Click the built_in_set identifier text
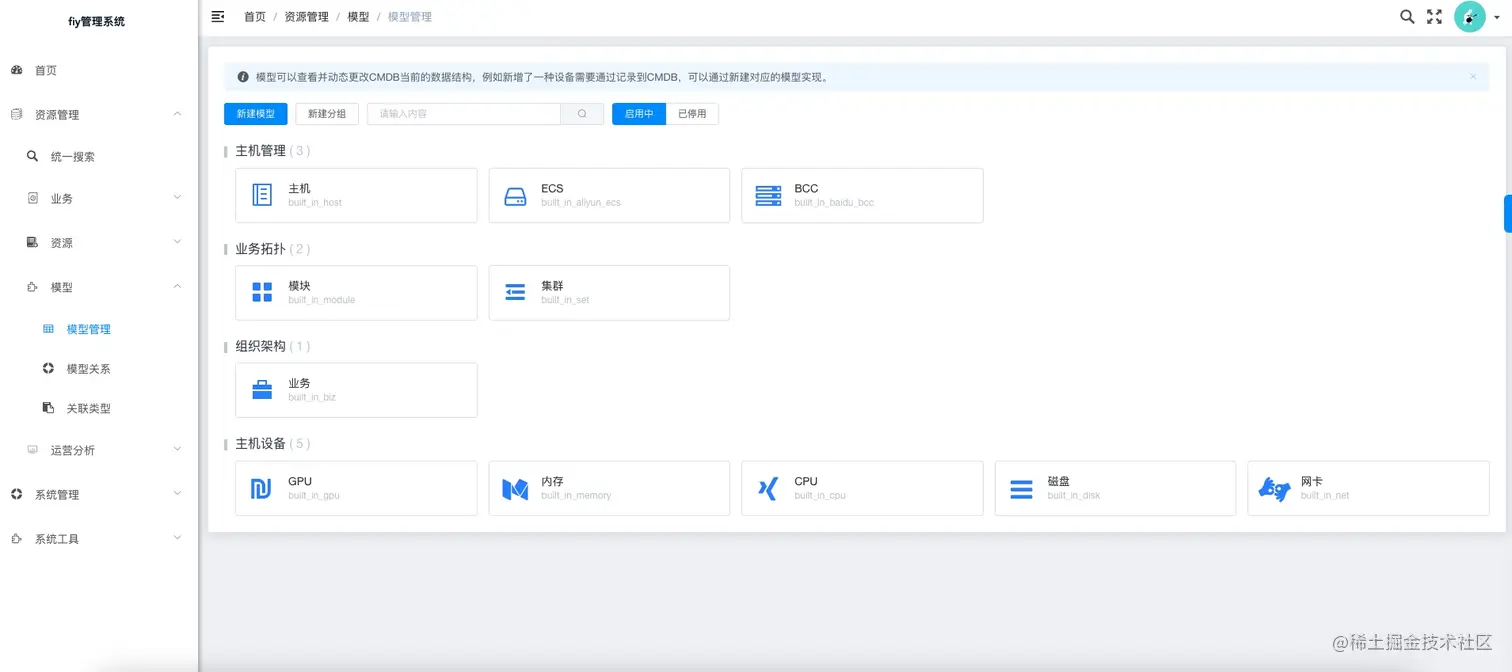Image resolution: width=1512 pixels, height=672 pixels. [565, 300]
